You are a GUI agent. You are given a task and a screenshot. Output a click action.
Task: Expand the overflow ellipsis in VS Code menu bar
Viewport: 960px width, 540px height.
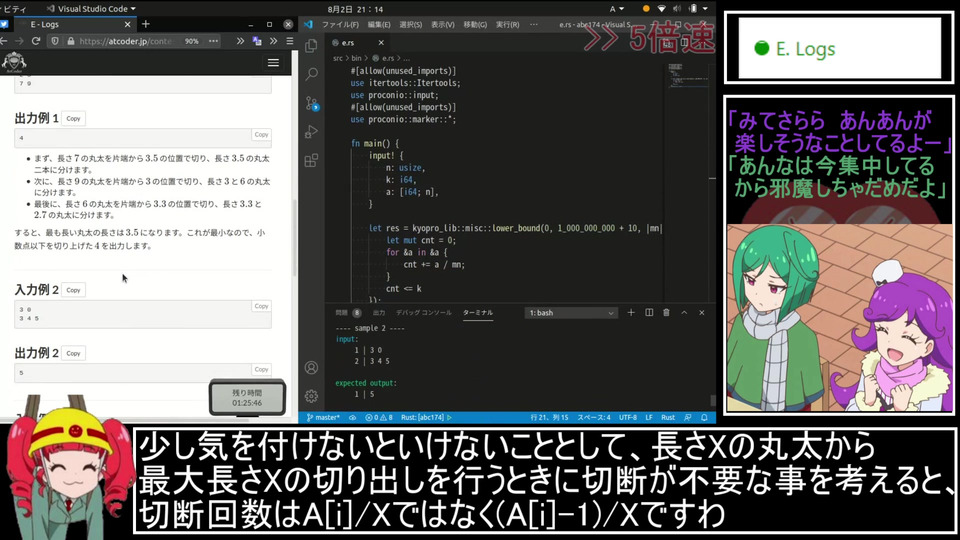pyautogui.click(x=534, y=24)
